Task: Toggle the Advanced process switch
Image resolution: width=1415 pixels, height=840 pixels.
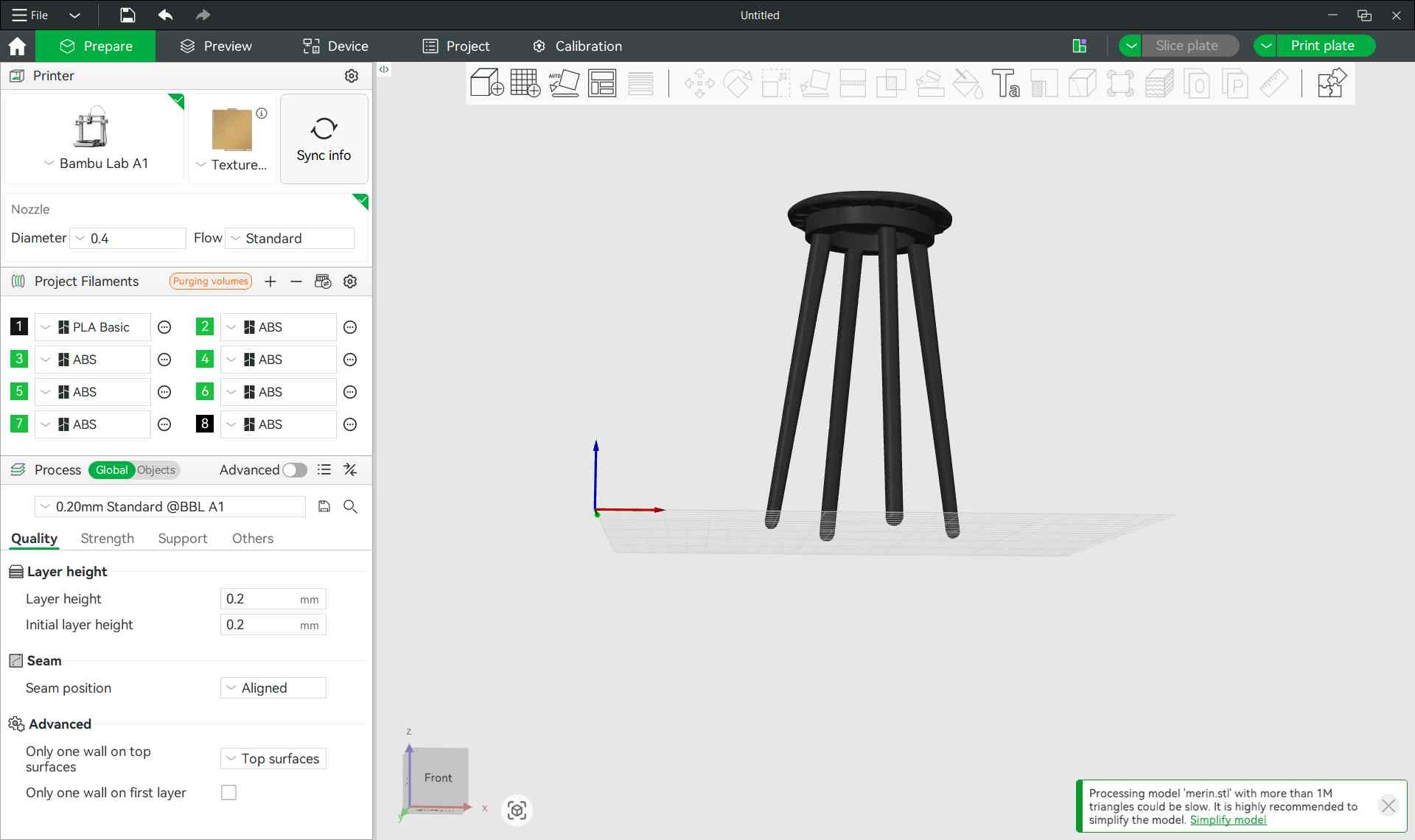Action: coord(294,470)
